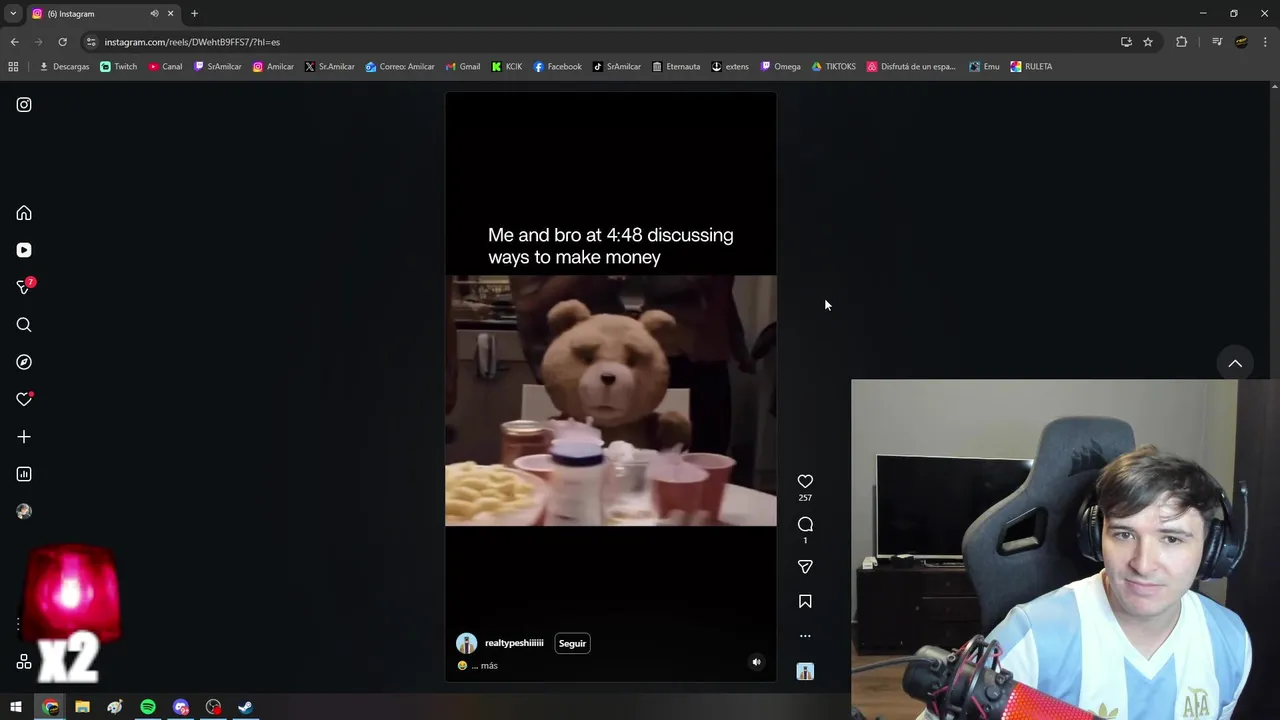The image size is (1280, 720).
Task: Open the Omega bookmark
Action: [780, 67]
